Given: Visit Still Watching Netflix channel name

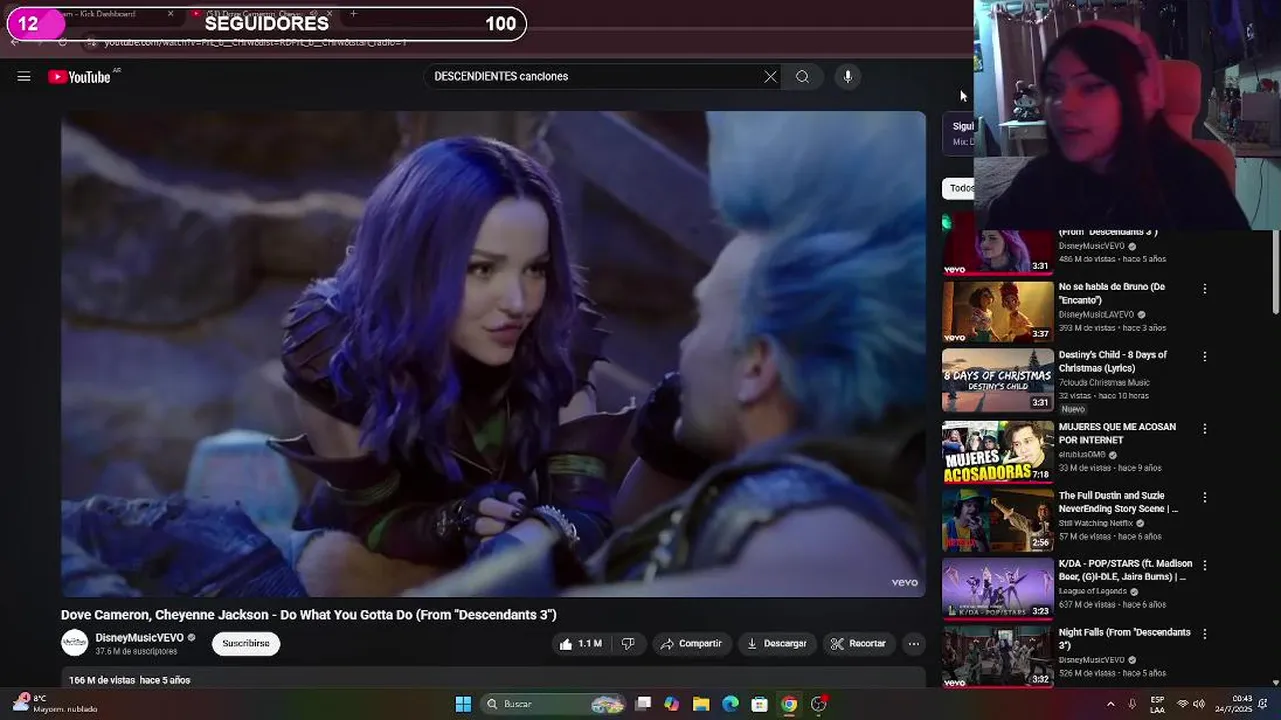Looking at the screenshot, I should click(1096, 523).
